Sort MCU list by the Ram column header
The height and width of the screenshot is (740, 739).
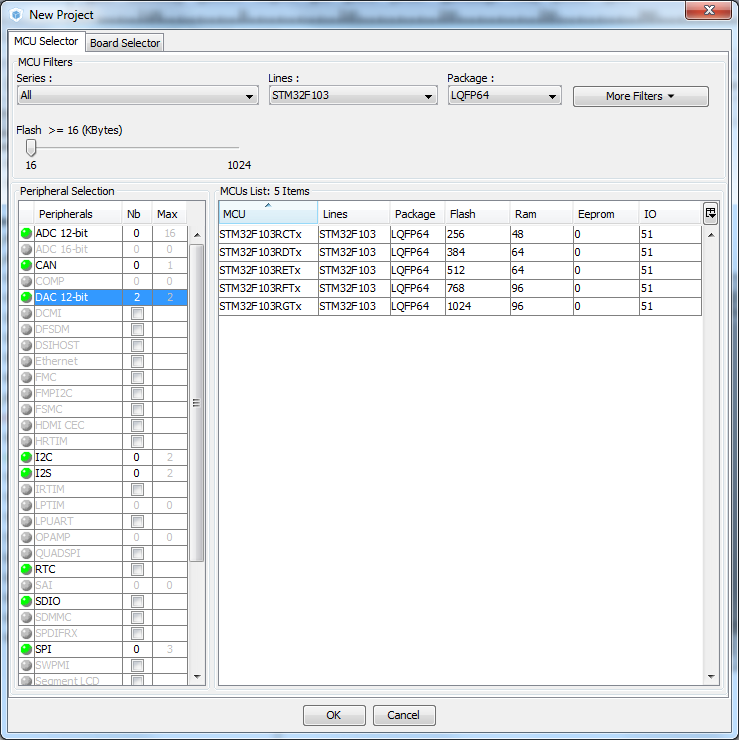[542, 214]
